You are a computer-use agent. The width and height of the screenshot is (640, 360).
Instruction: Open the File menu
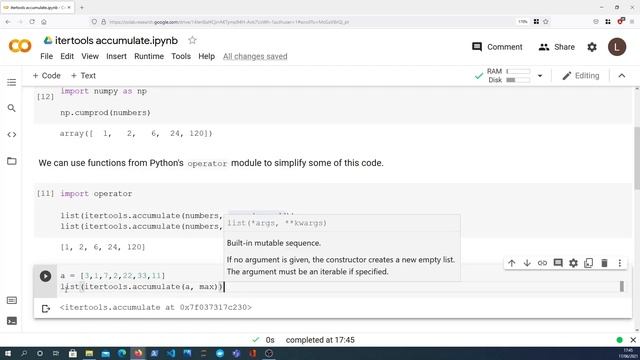(x=47, y=56)
